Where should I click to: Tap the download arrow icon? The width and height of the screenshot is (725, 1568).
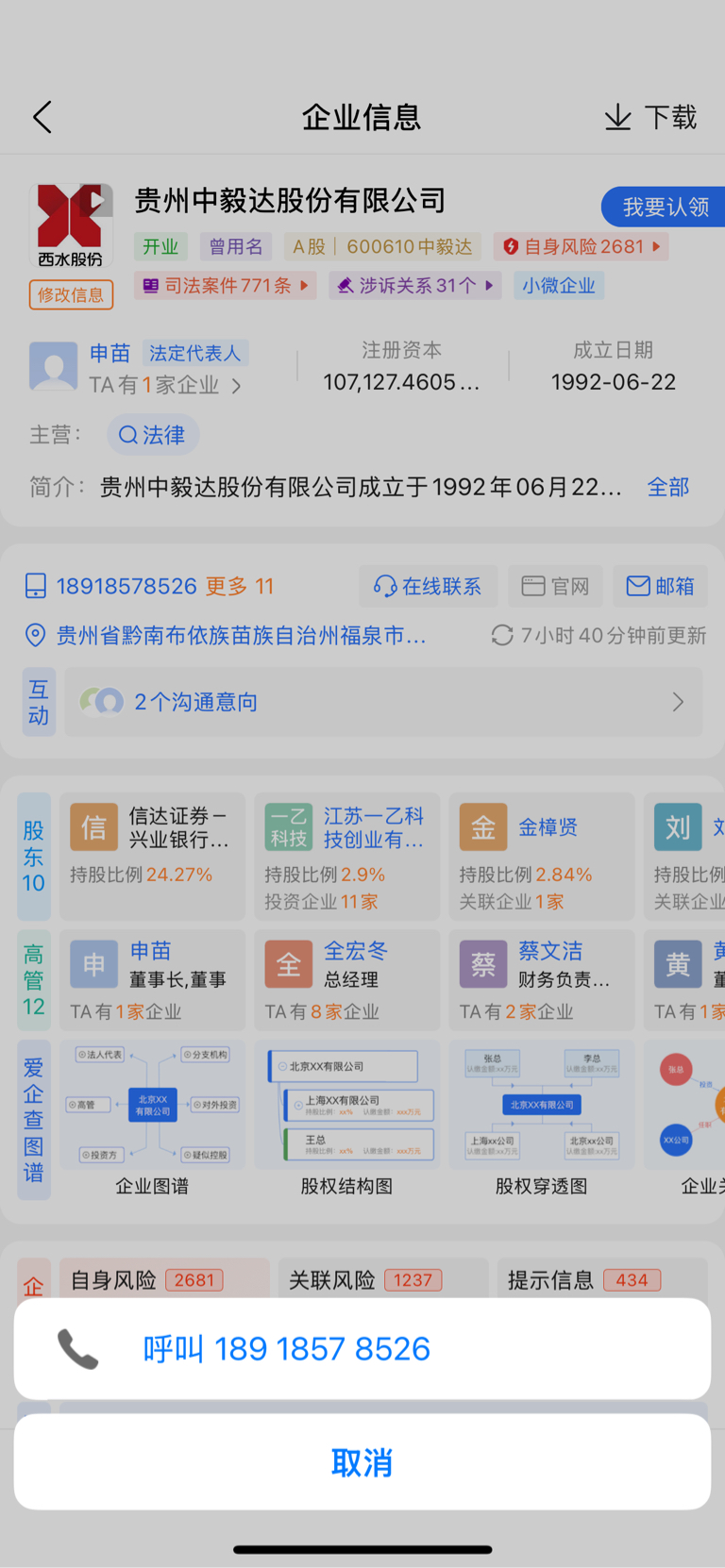617,117
